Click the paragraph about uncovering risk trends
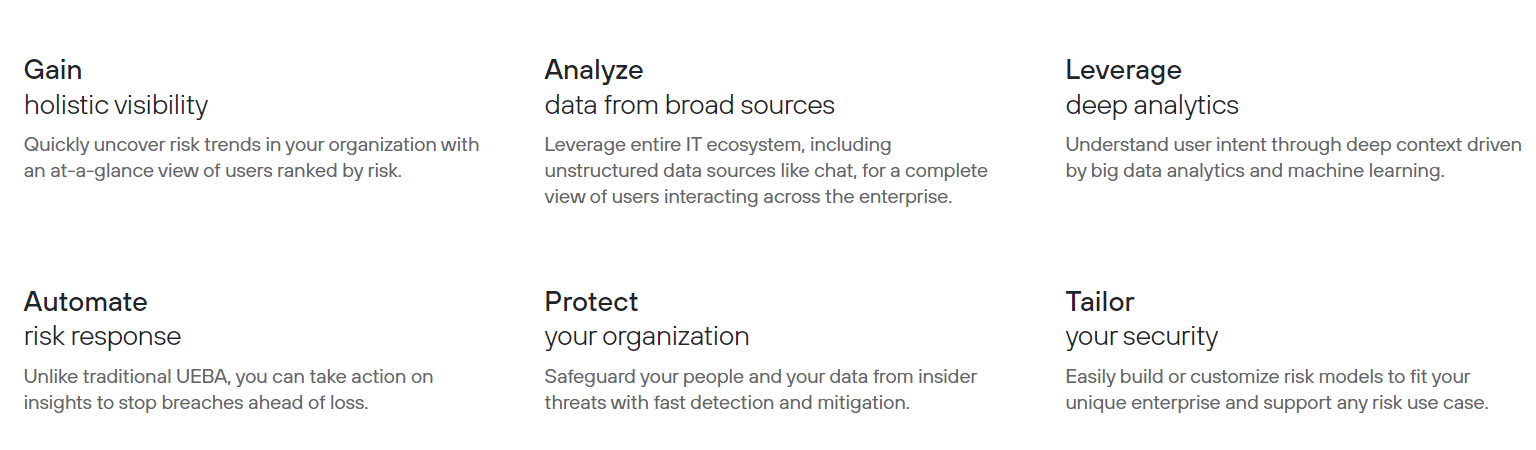The image size is (1536, 450). tap(252, 158)
